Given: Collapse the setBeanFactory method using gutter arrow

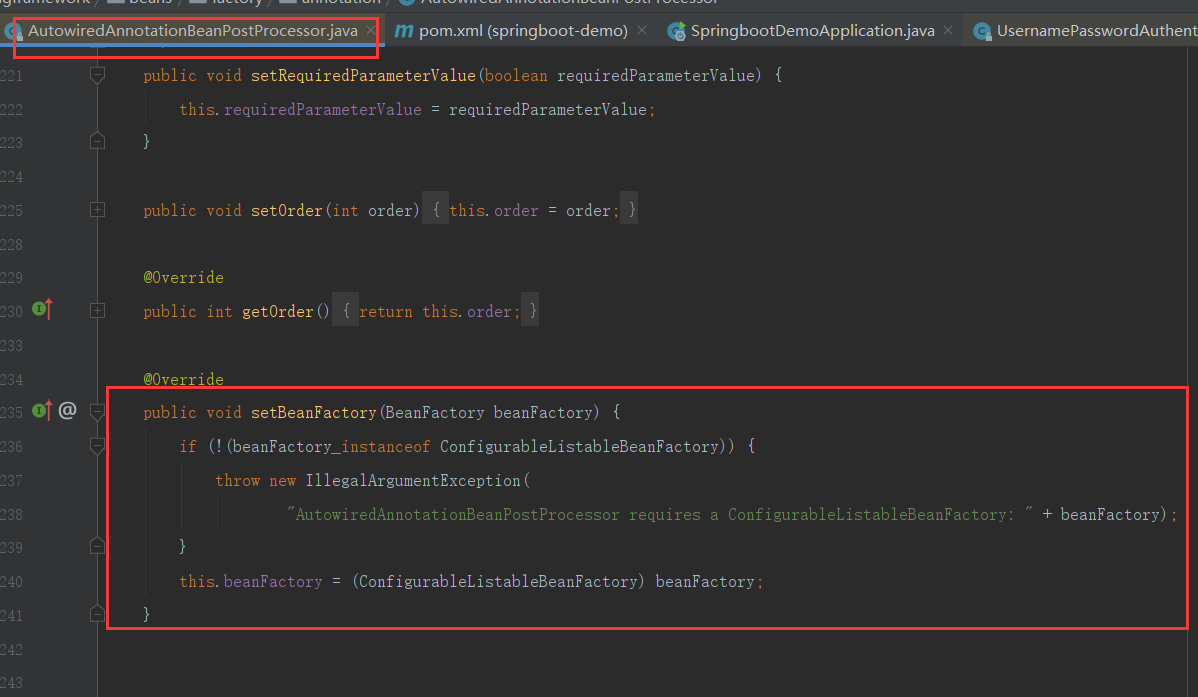Looking at the screenshot, I should click(97, 412).
